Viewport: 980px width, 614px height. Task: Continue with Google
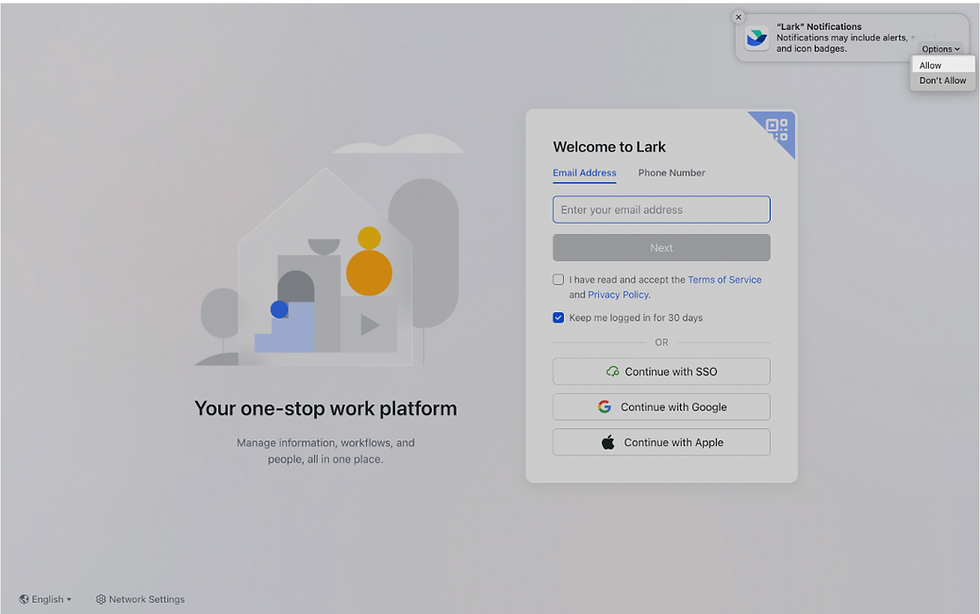[x=661, y=406]
